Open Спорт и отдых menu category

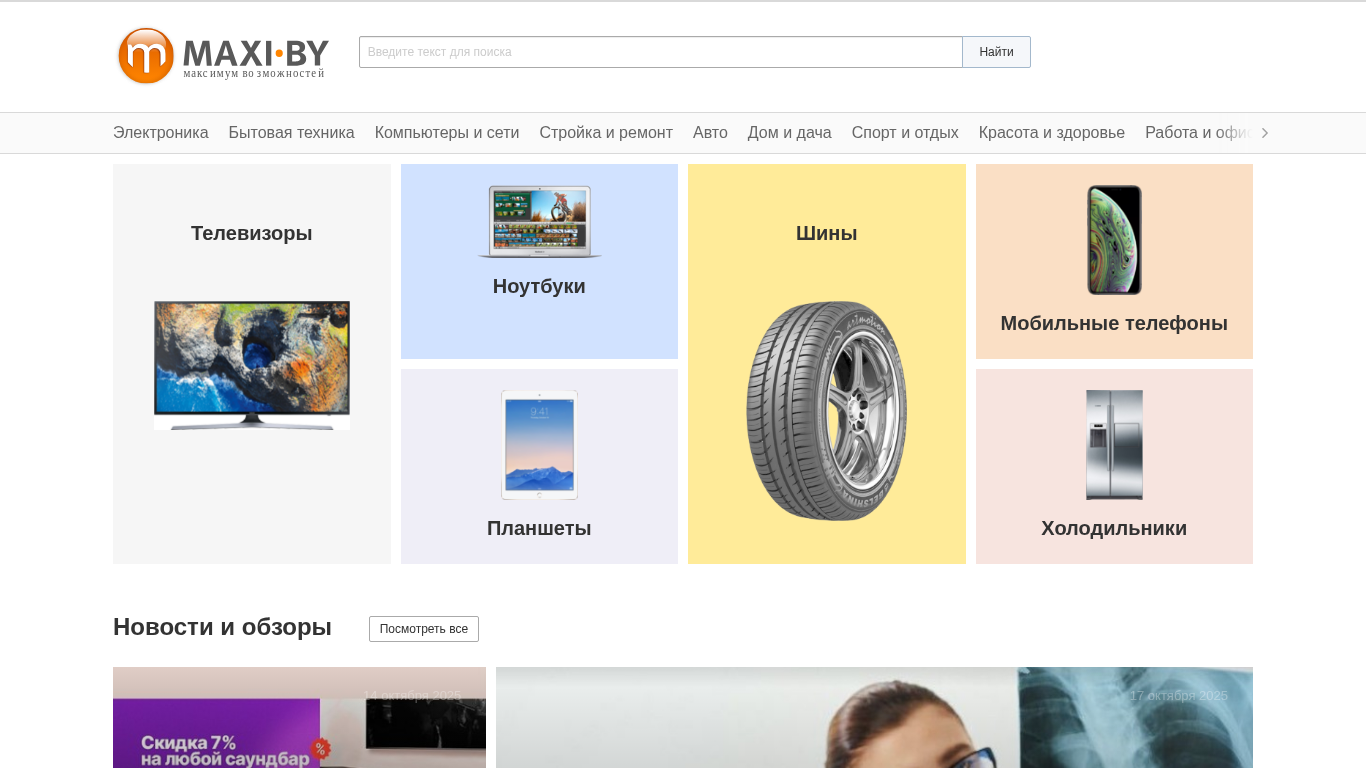pos(905,133)
